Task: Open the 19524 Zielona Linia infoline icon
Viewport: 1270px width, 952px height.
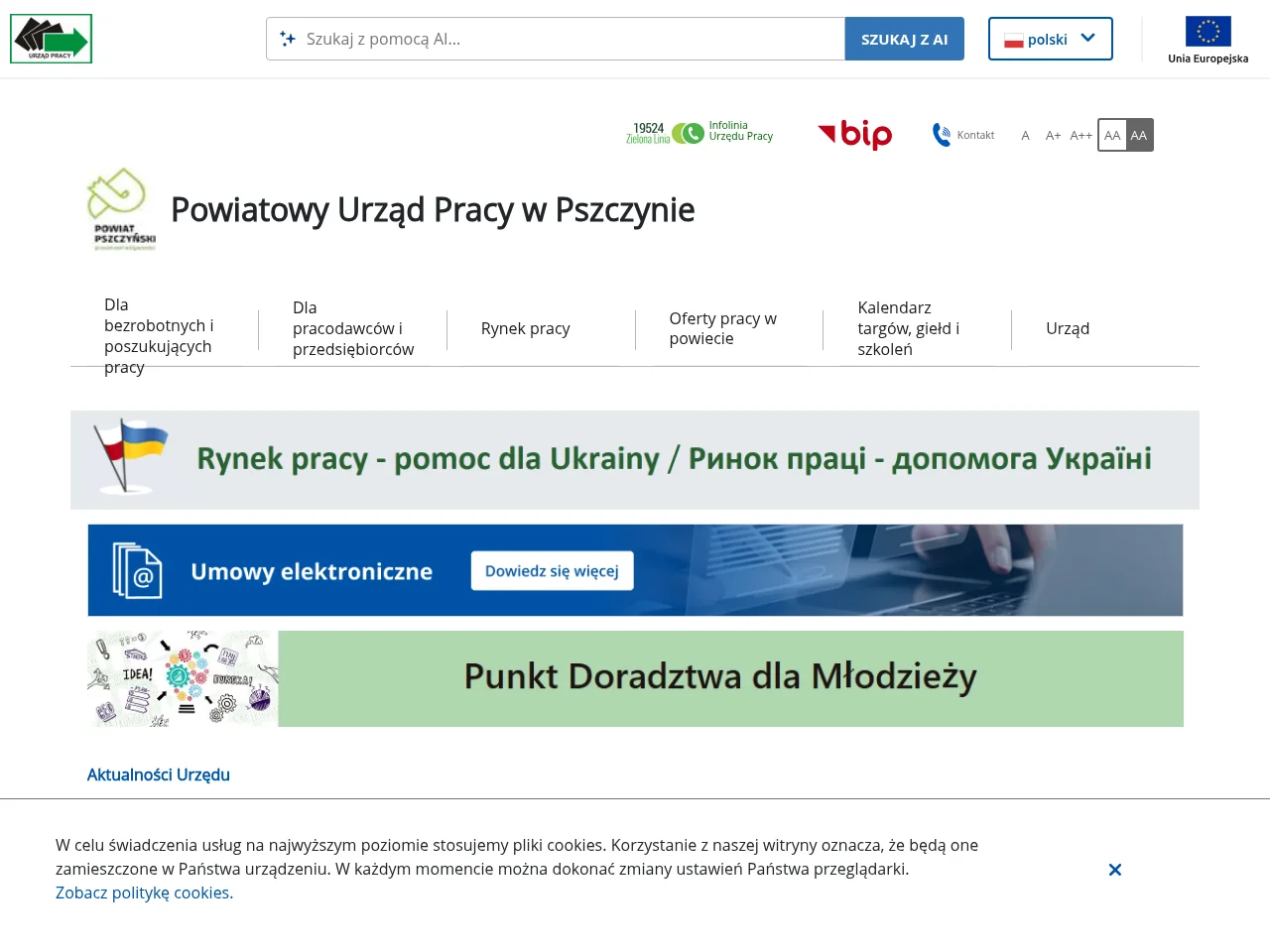Action: pyautogui.click(x=665, y=133)
